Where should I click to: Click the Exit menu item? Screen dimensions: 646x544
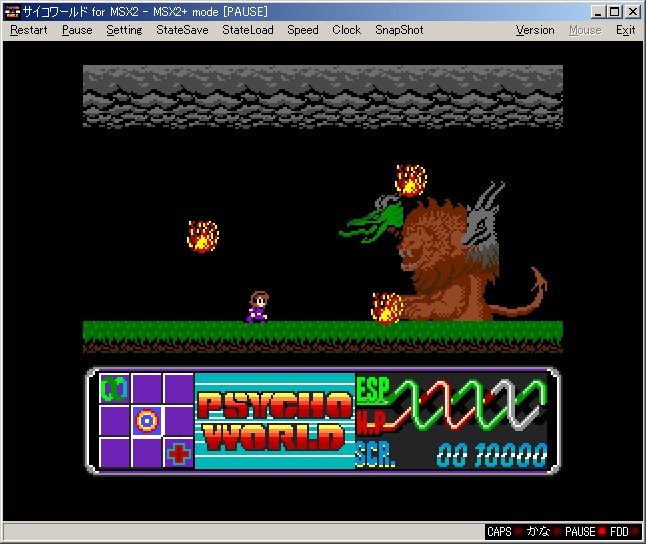(625, 30)
